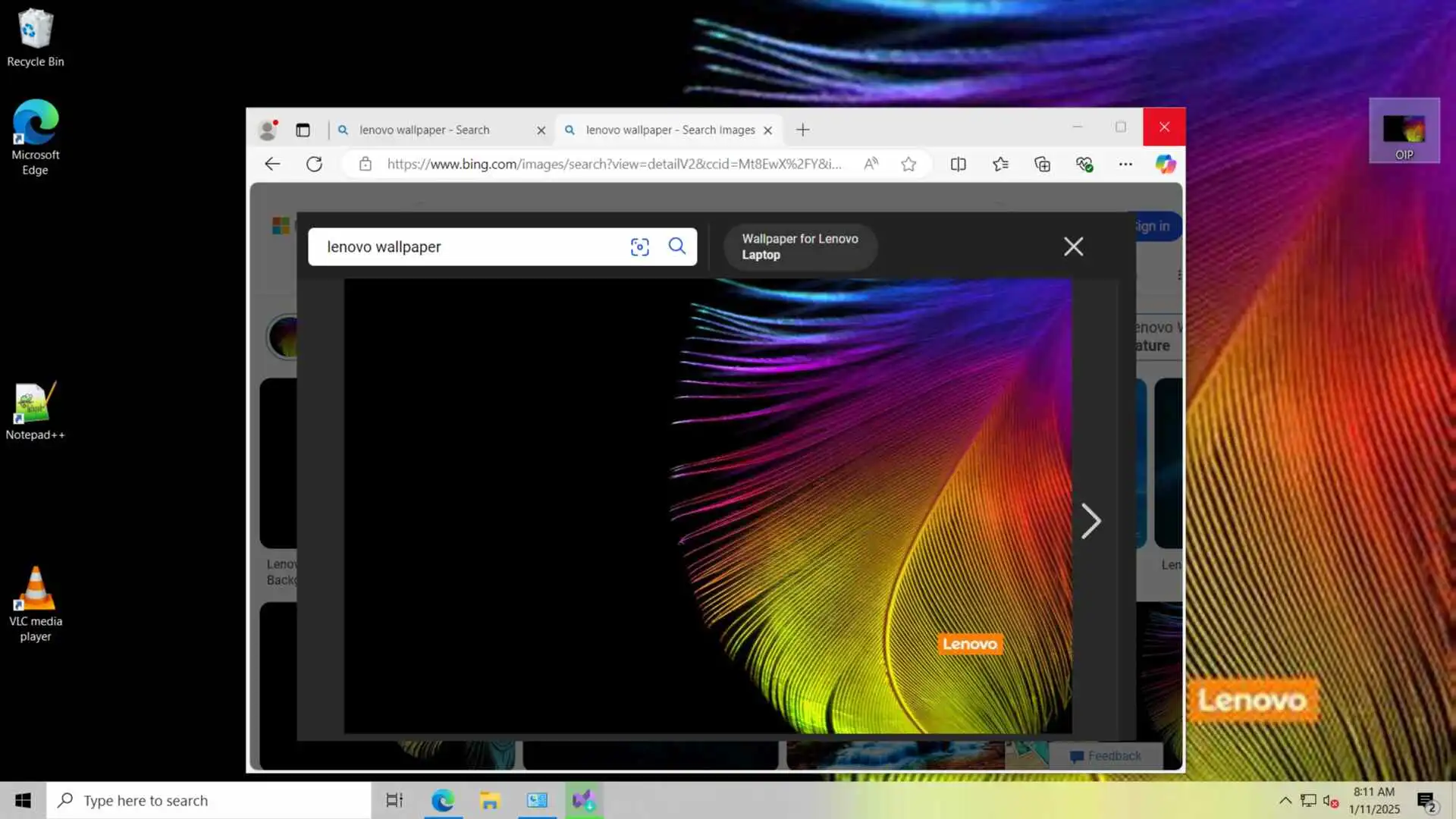Close the image detail viewer
The height and width of the screenshot is (819, 1456).
(1073, 246)
